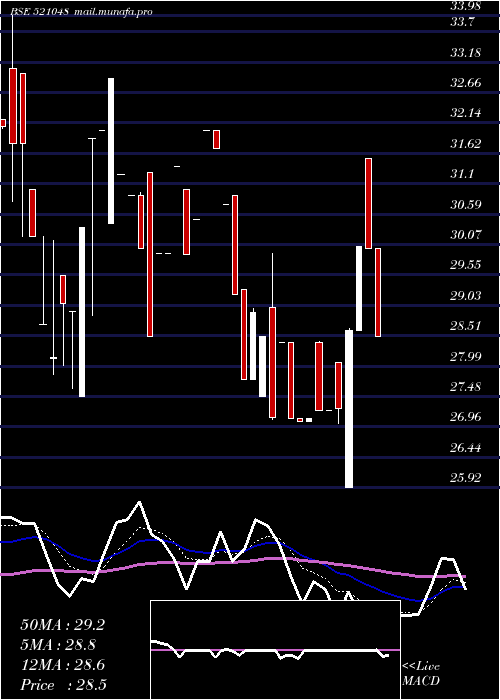This screenshot has width=500, height=700.
Task: Select the 29.03 price axis label
Action: (466, 296)
